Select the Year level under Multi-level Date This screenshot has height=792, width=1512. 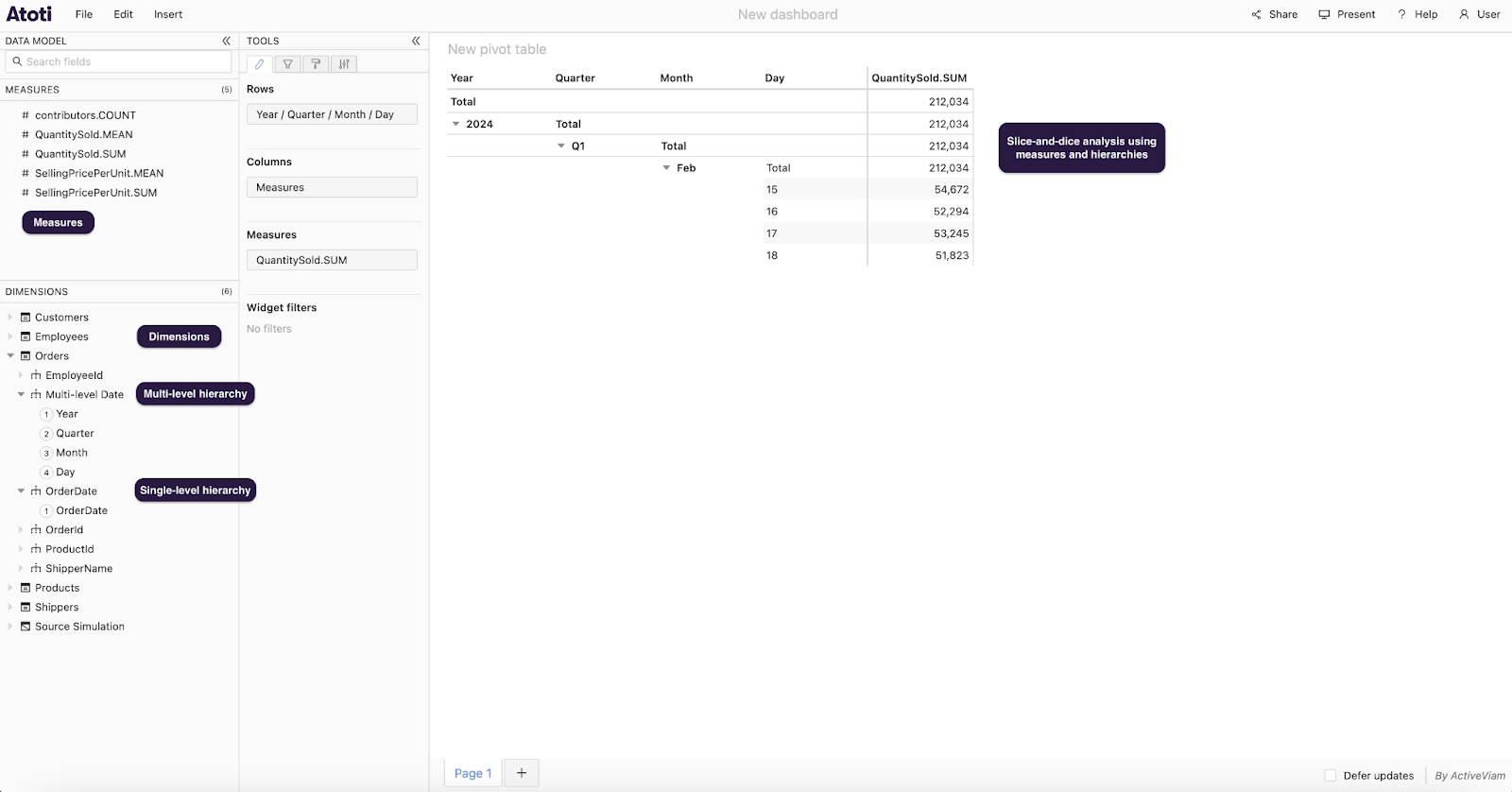coord(66,414)
